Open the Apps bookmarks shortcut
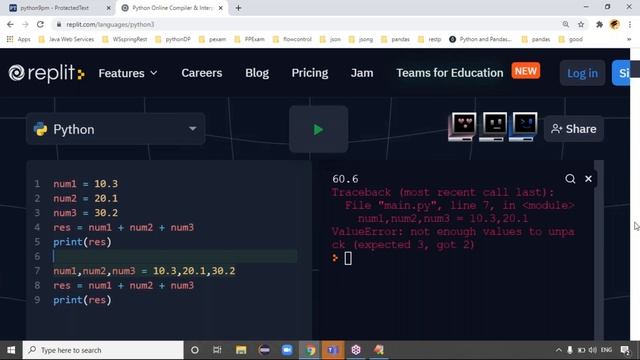This screenshot has height=360, width=640. (19, 39)
